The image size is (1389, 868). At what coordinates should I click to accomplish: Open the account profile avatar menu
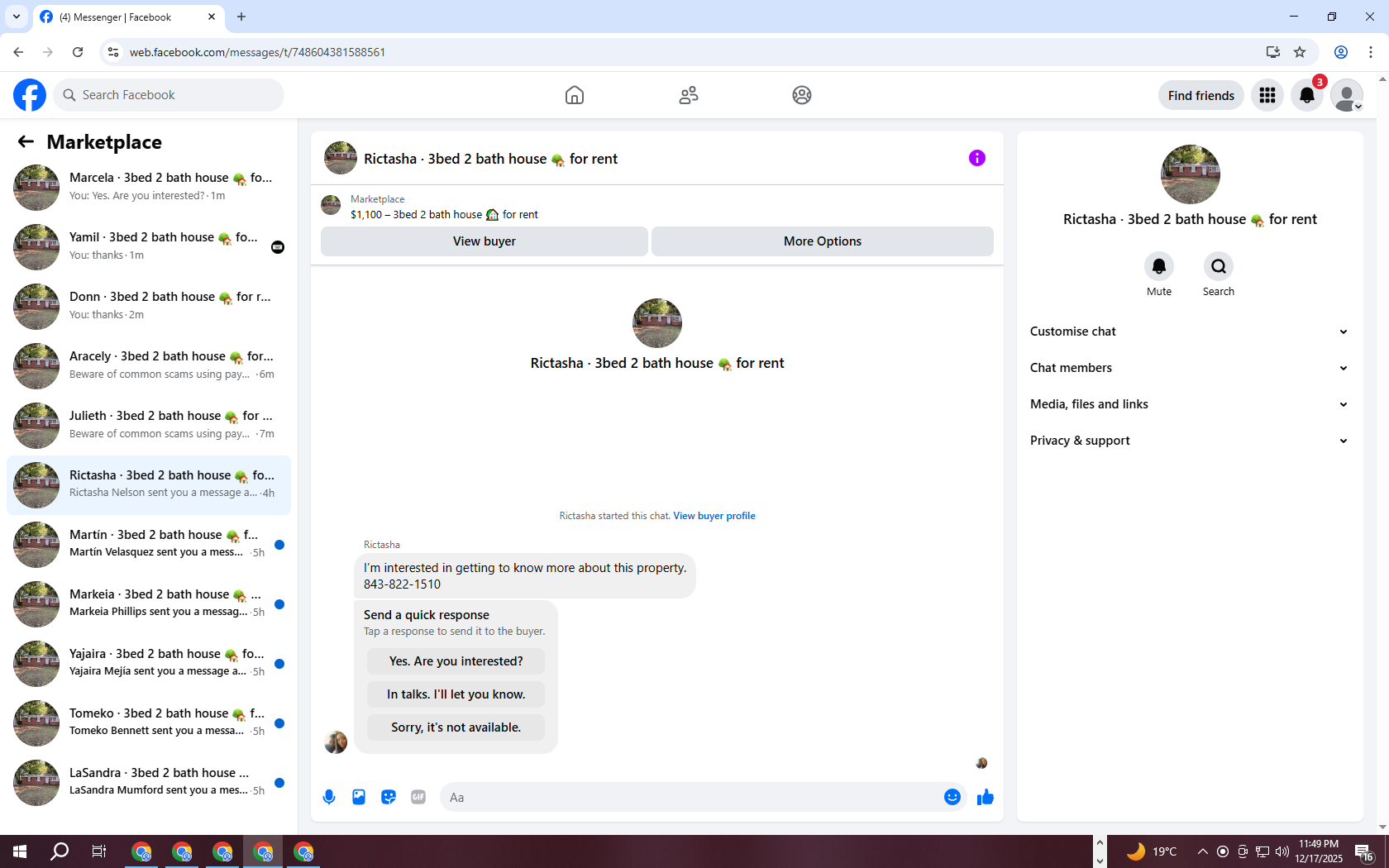tap(1347, 95)
